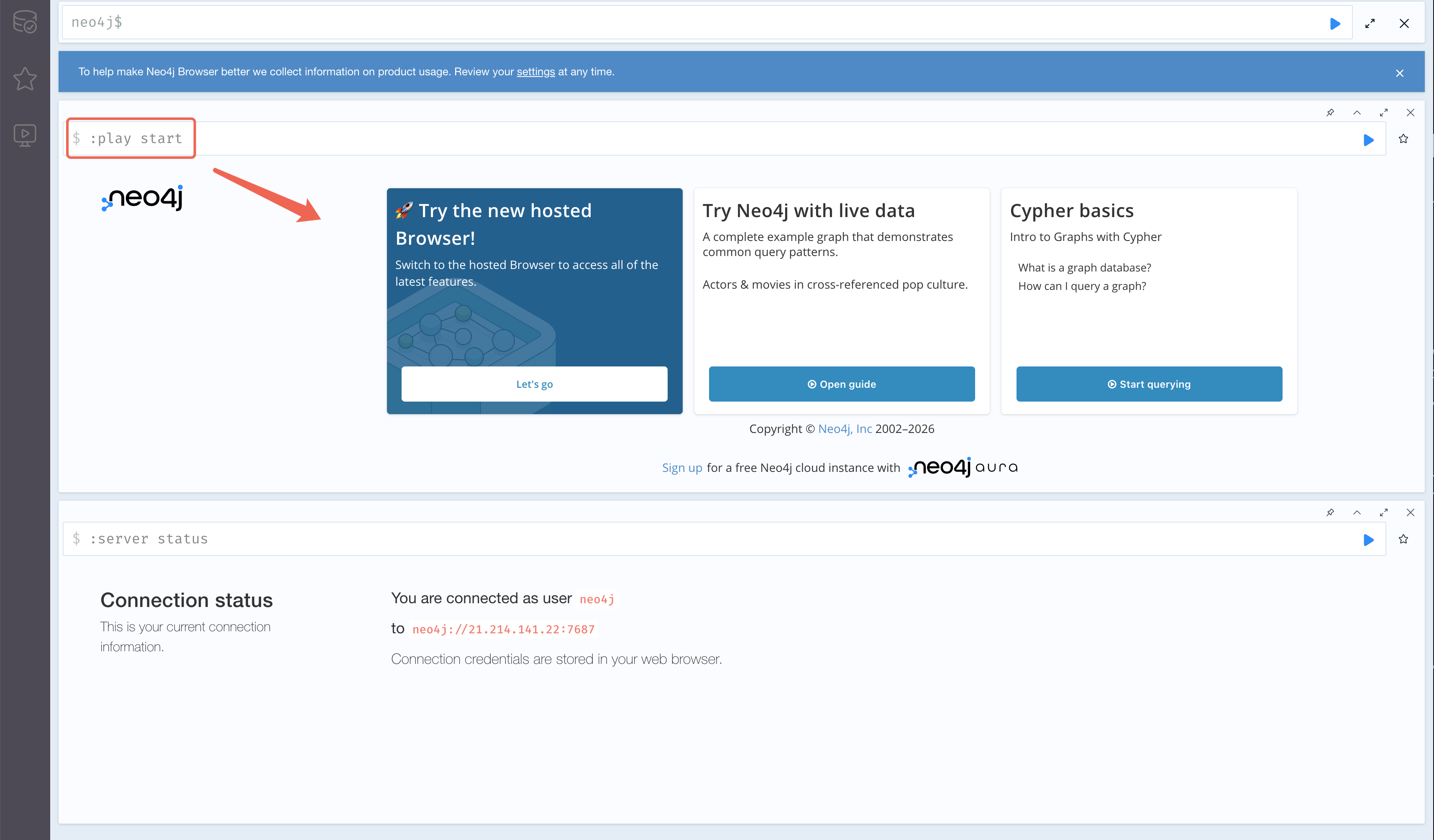Expand the main editor to fullscreen
This screenshot has width=1434, height=840.
pyautogui.click(x=1370, y=23)
